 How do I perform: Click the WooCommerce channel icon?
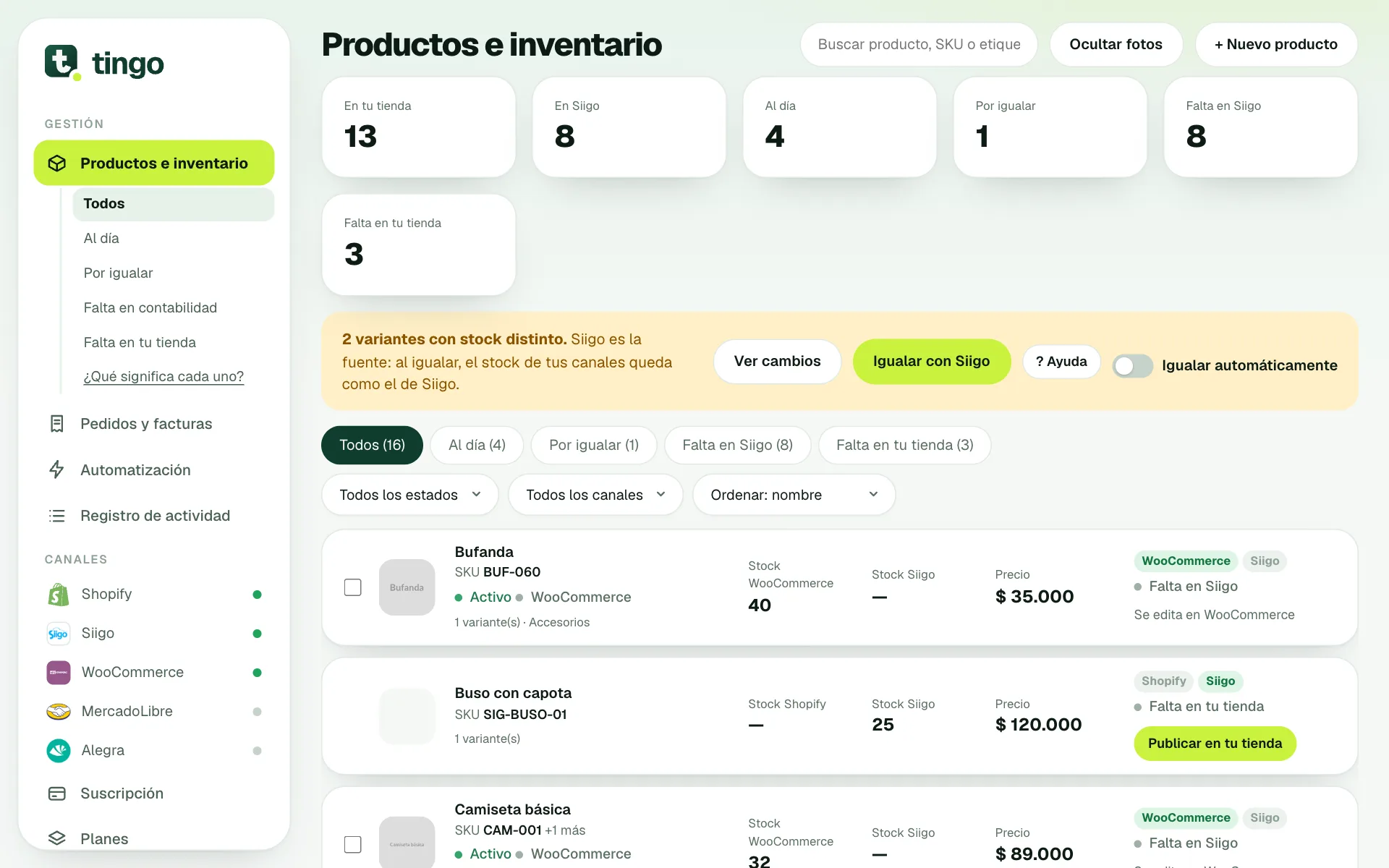point(59,673)
